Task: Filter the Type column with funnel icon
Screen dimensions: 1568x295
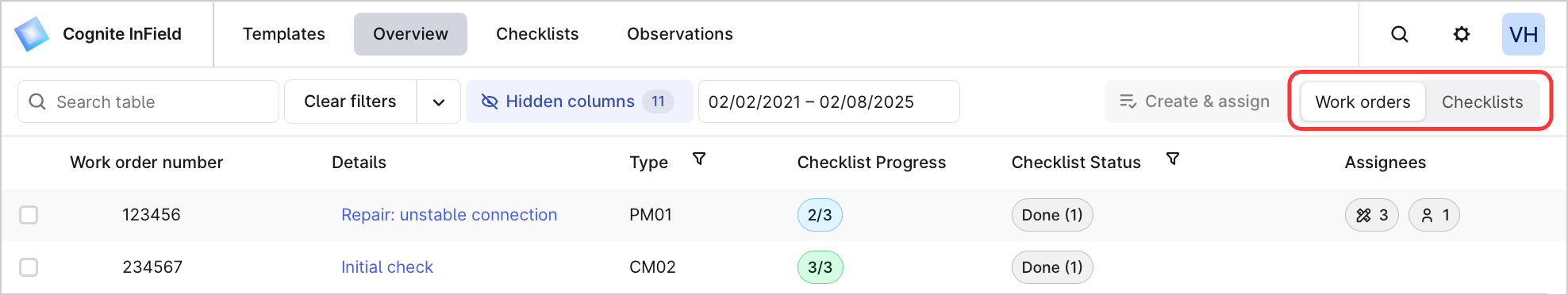Action: click(699, 159)
